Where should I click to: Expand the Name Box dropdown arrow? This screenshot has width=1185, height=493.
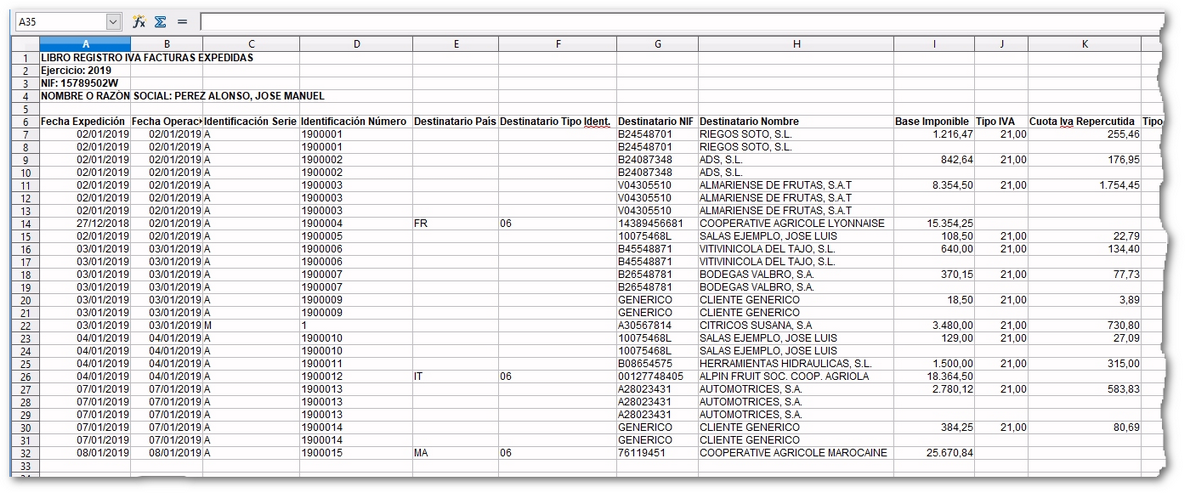click(114, 22)
